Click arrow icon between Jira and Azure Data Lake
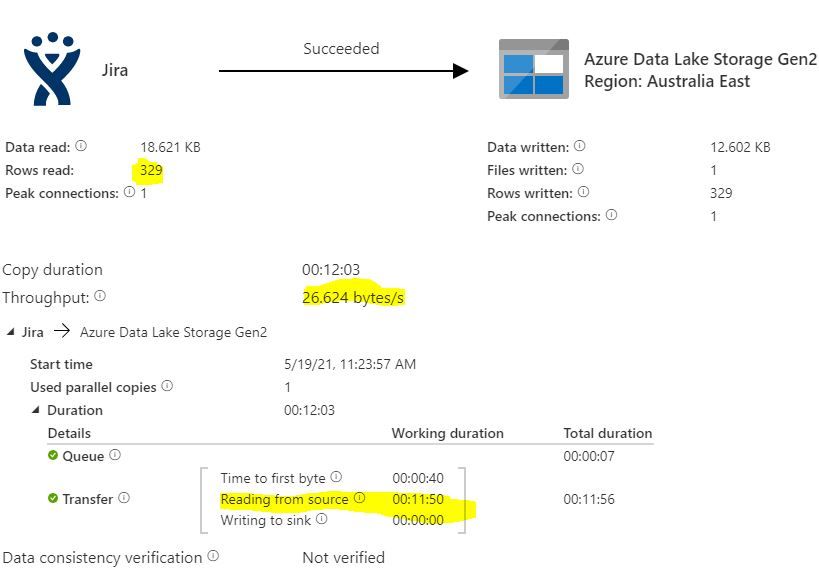Screen dimensions: 819x584 click(x=62, y=331)
